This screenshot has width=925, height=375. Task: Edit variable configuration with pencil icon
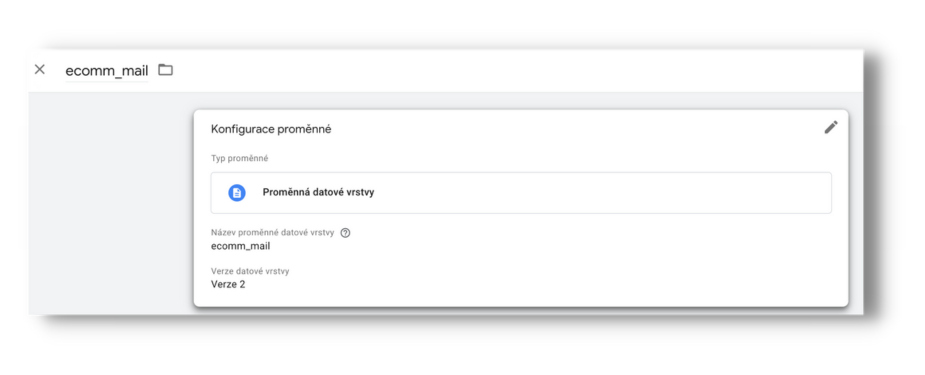pyautogui.click(x=831, y=127)
